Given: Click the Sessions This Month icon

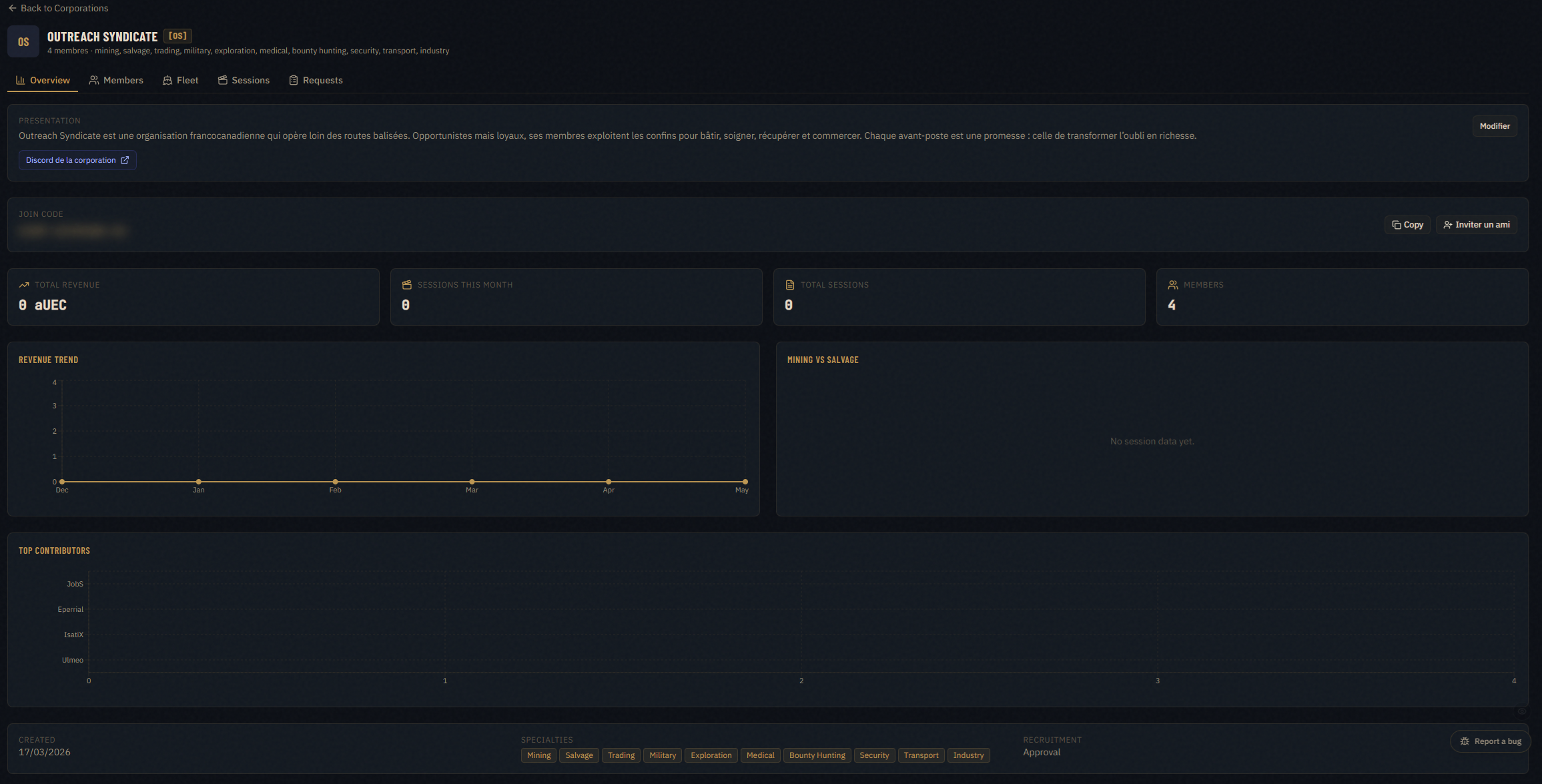Looking at the screenshot, I should [407, 285].
